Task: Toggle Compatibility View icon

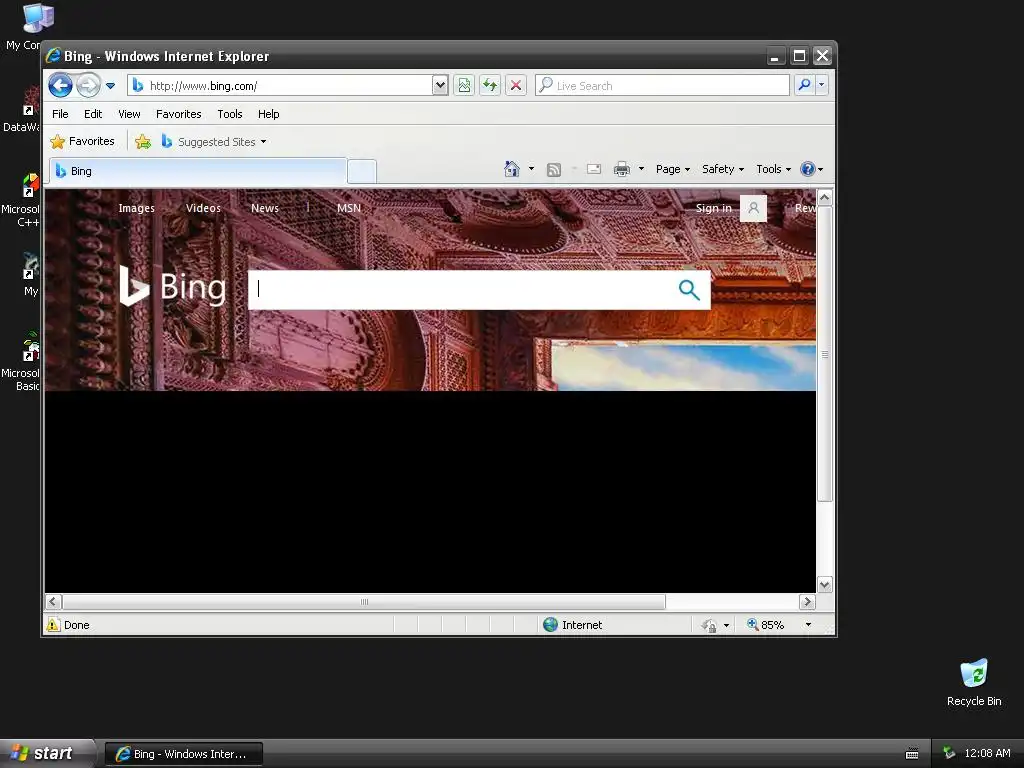Action: click(464, 86)
